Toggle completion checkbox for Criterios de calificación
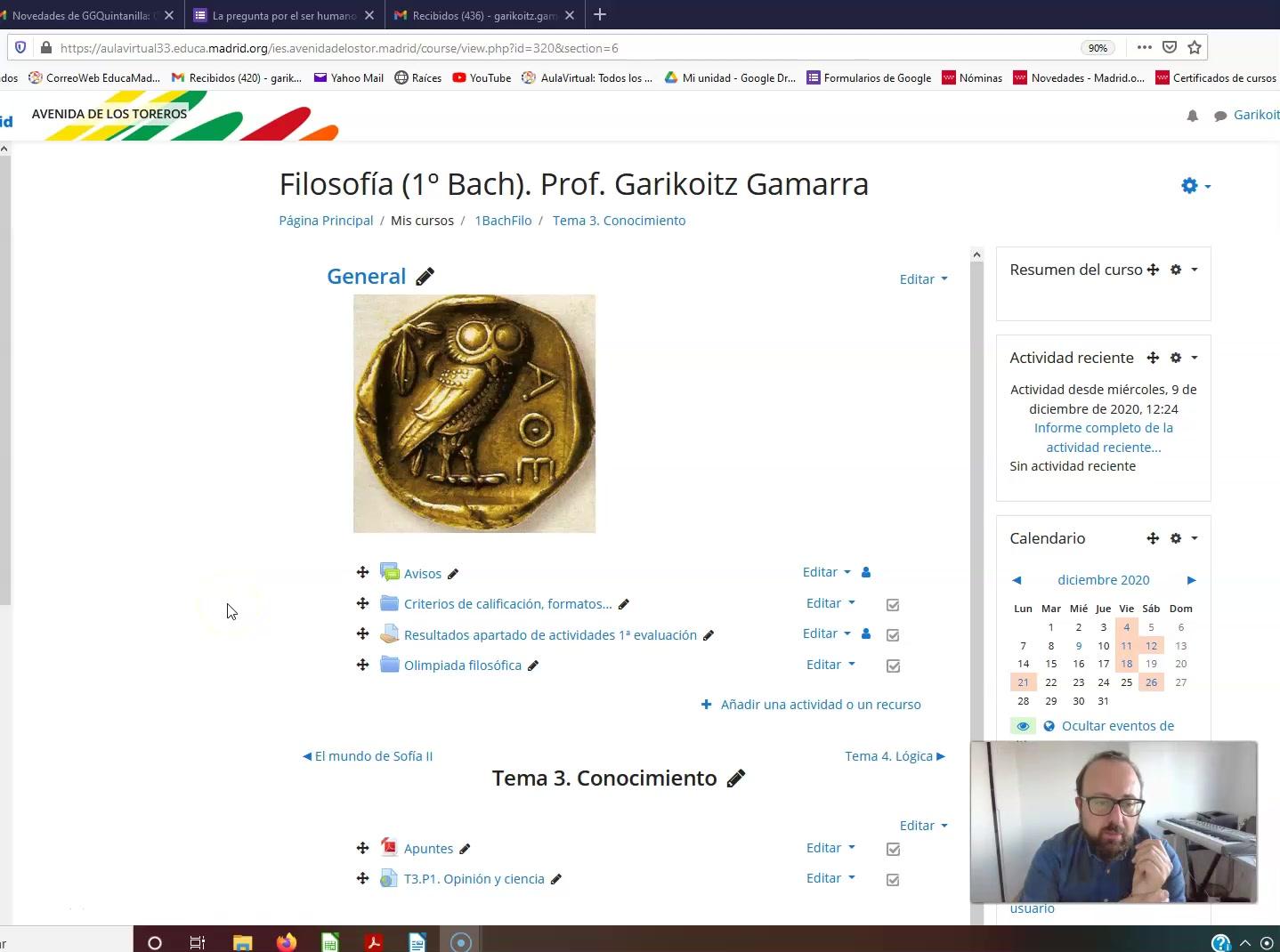The image size is (1280, 952). [x=893, y=605]
